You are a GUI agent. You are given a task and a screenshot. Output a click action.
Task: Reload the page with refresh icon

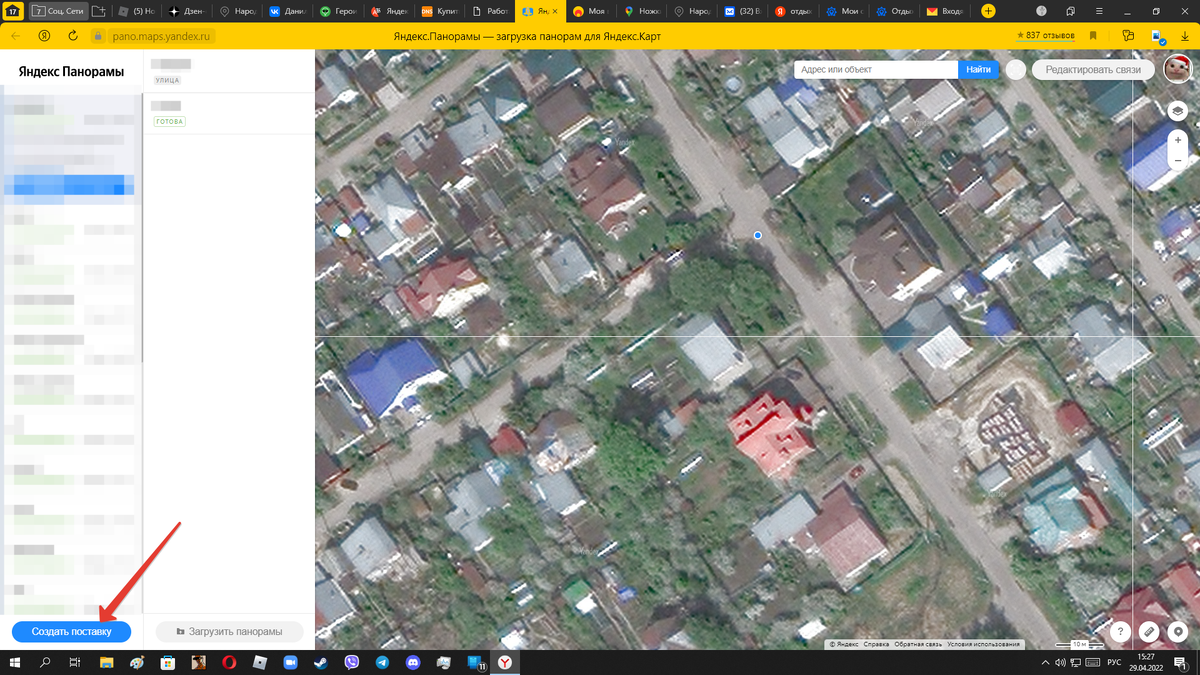pyautogui.click(x=73, y=35)
